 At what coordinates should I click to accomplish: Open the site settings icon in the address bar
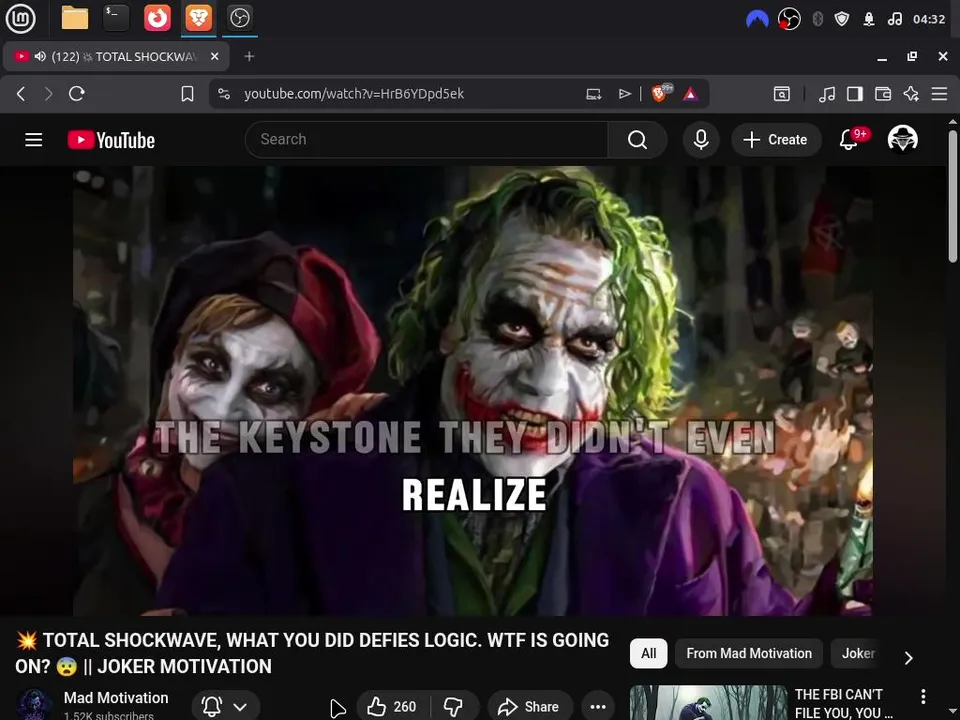224,94
